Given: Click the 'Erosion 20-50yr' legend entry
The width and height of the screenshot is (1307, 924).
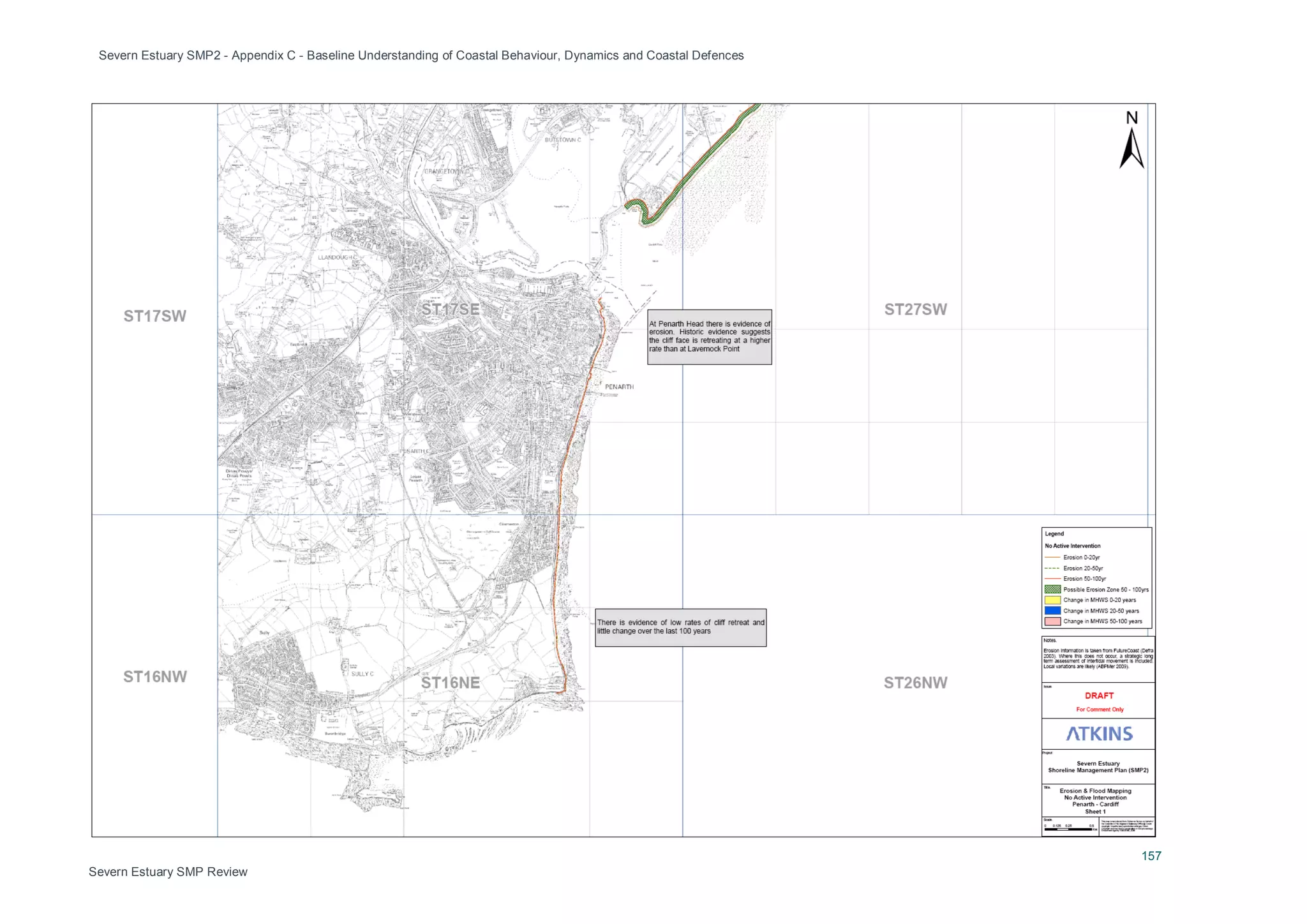Looking at the screenshot, I should pyautogui.click(x=1073, y=568).
